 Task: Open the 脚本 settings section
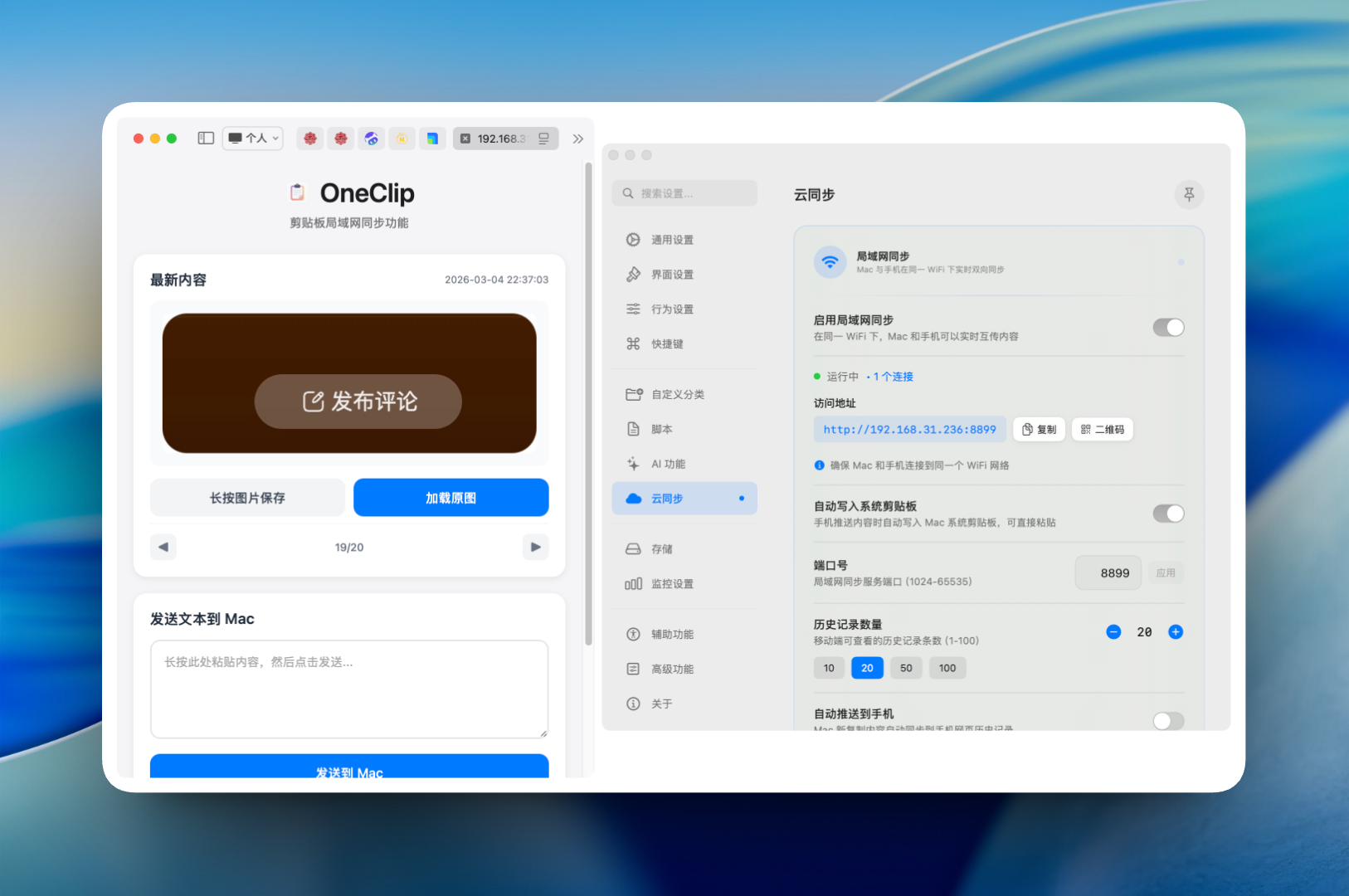633,429
